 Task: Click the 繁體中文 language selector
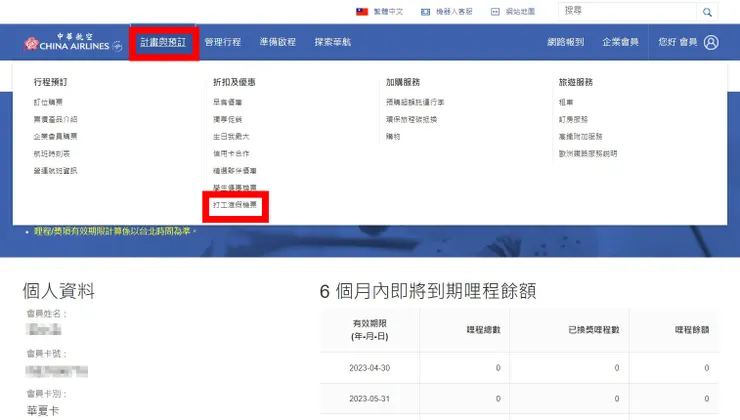click(x=388, y=11)
